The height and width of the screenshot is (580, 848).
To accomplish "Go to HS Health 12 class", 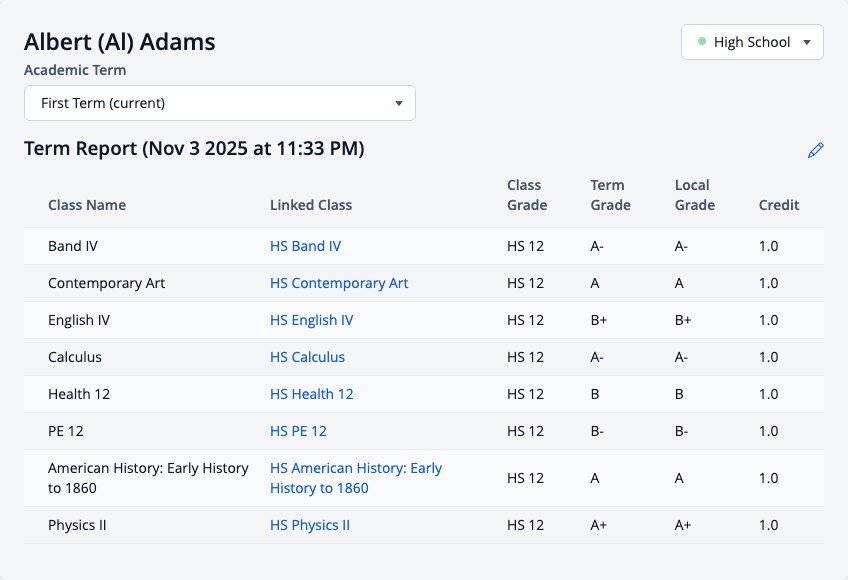I will [312, 394].
